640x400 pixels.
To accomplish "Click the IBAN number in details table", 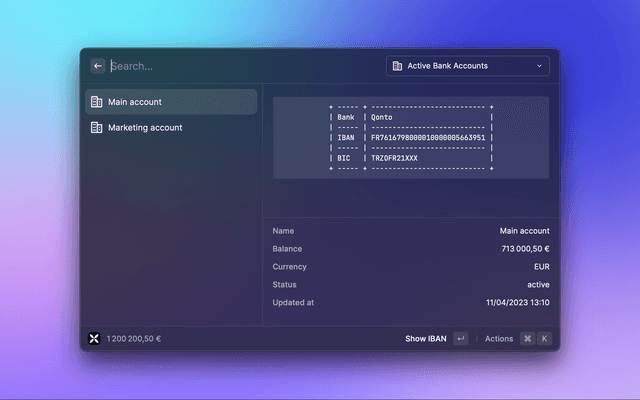I will pos(428,138).
